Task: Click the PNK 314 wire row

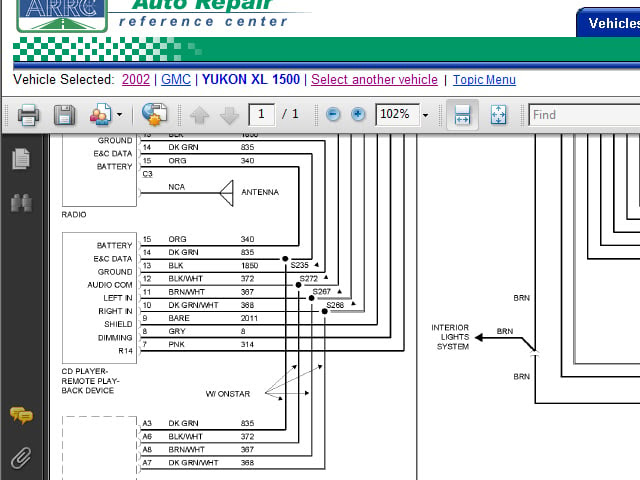Action: tap(211, 344)
